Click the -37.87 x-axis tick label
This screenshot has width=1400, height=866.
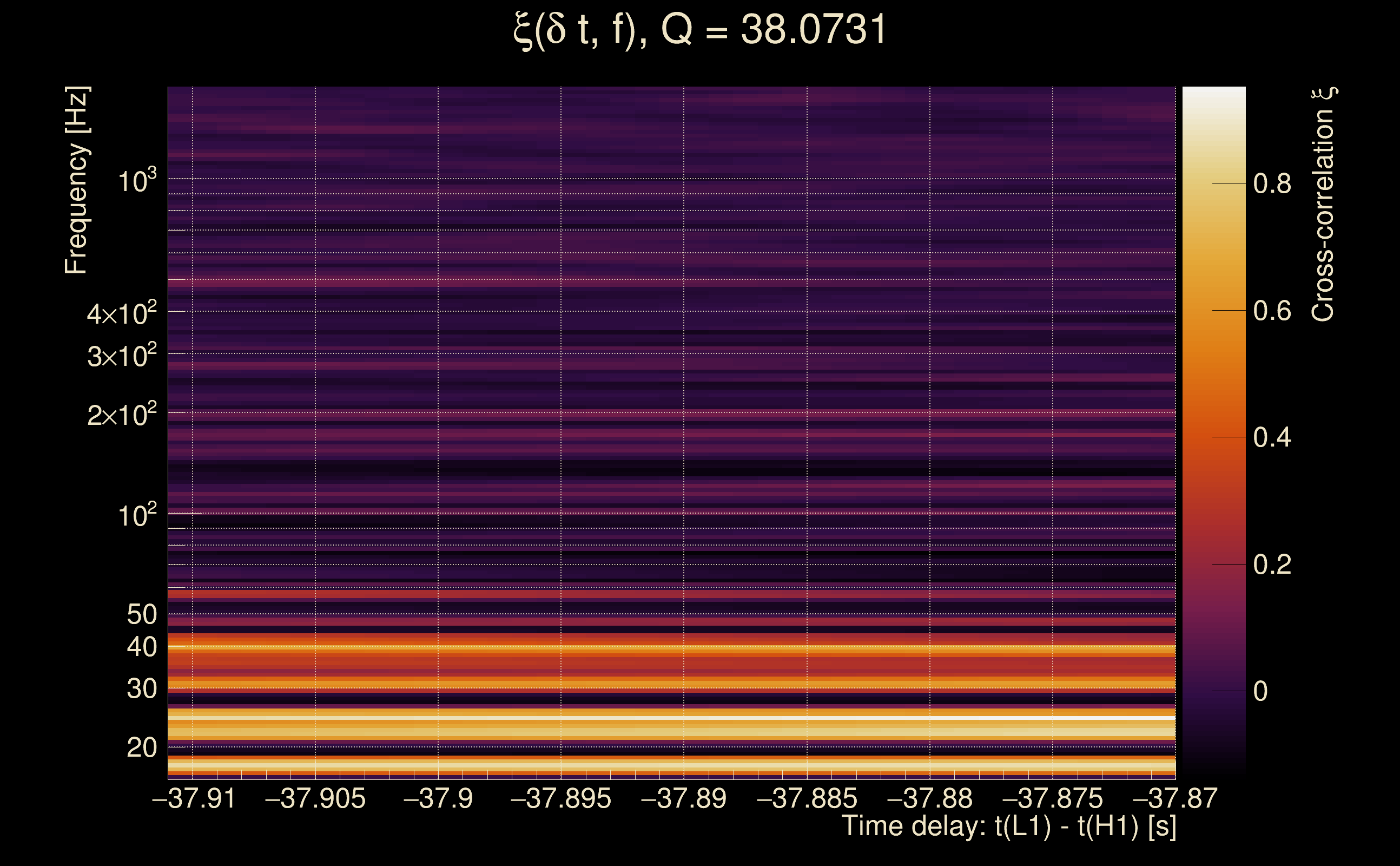(1175, 798)
